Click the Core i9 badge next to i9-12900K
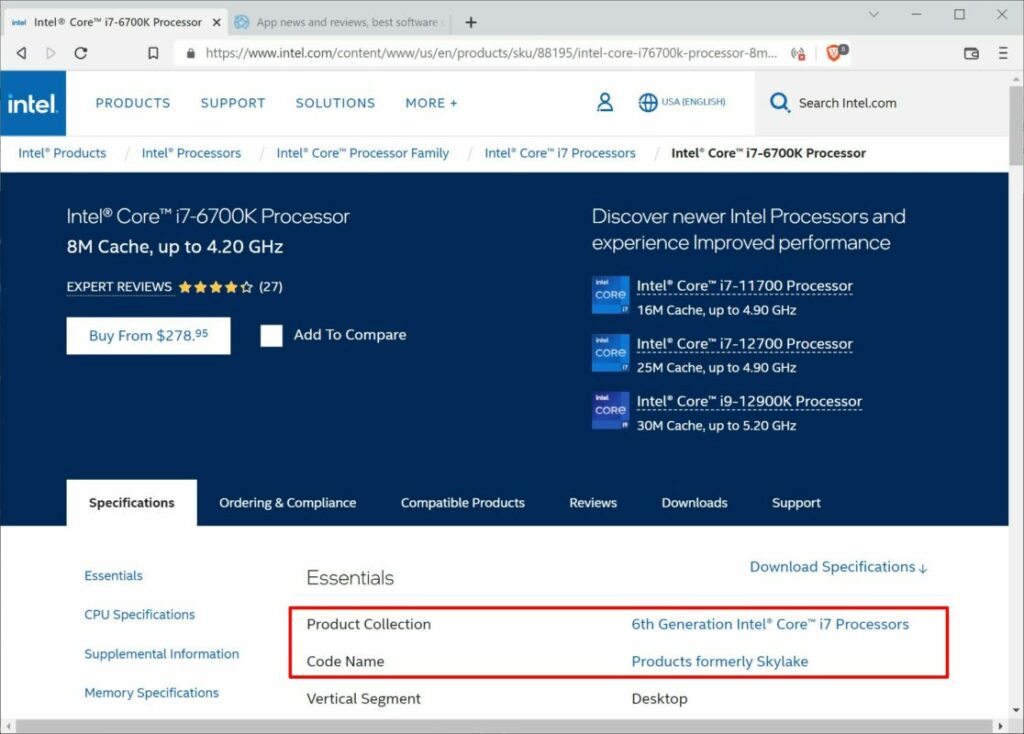The height and width of the screenshot is (734, 1024). (x=609, y=410)
